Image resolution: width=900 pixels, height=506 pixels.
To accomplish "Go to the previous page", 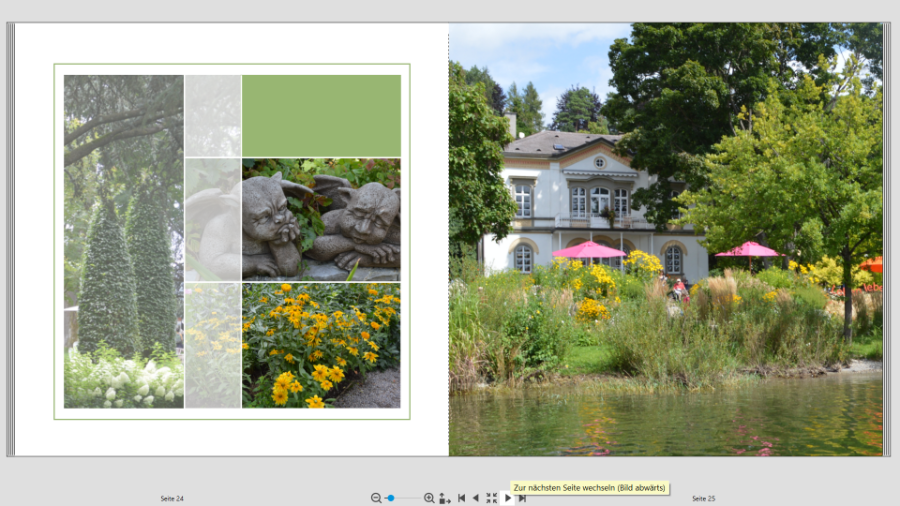I will click(x=476, y=498).
